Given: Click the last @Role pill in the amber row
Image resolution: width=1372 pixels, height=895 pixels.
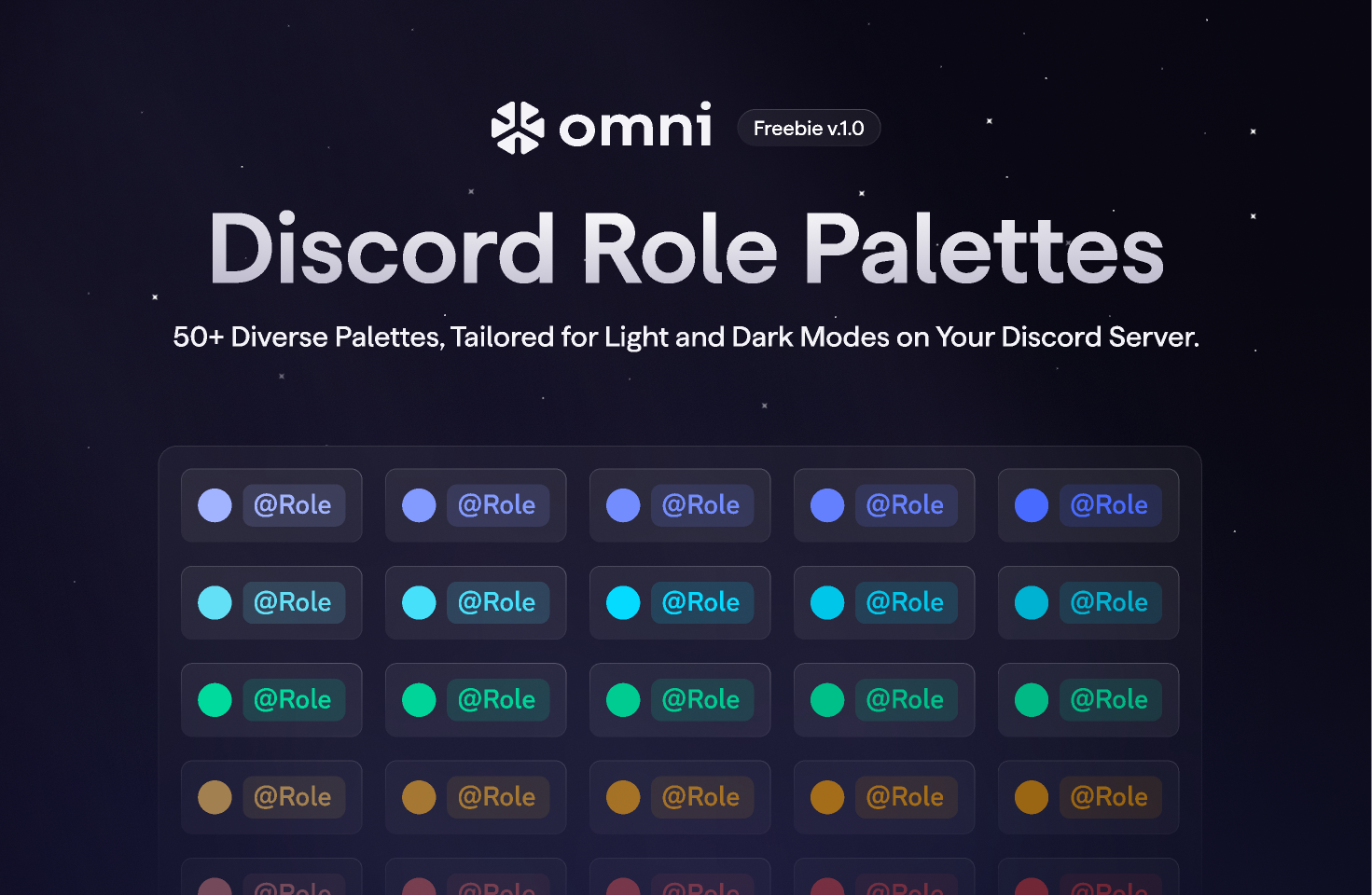Looking at the screenshot, I should tap(1111, 797).
